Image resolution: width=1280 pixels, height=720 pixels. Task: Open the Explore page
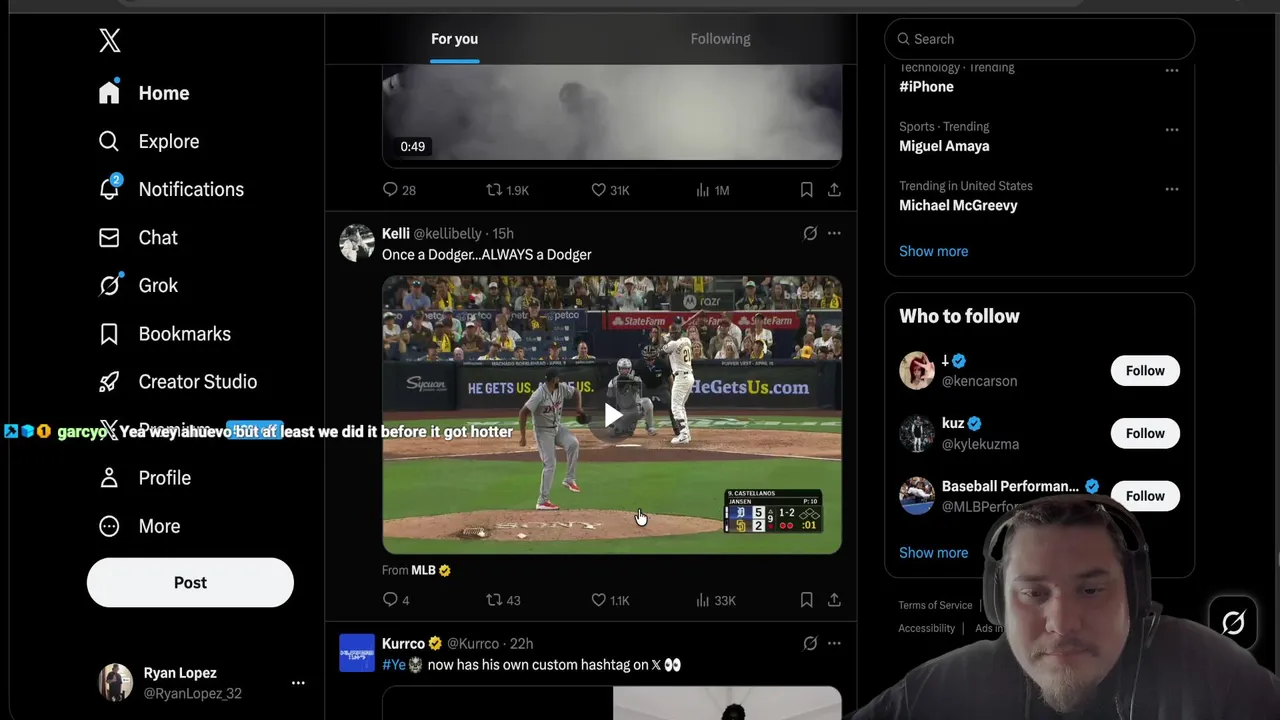pyautogui.click(x=150, y=141)
